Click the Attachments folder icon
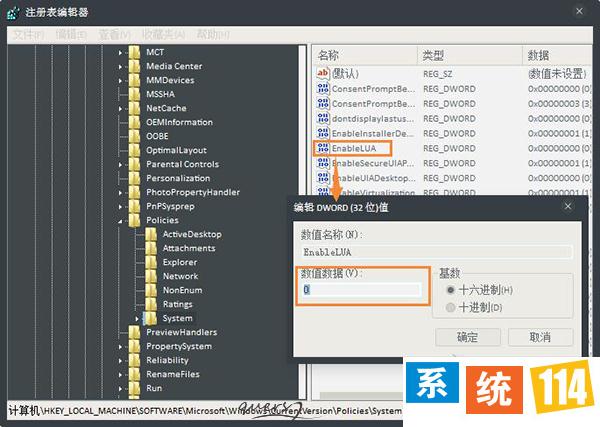 151,248
